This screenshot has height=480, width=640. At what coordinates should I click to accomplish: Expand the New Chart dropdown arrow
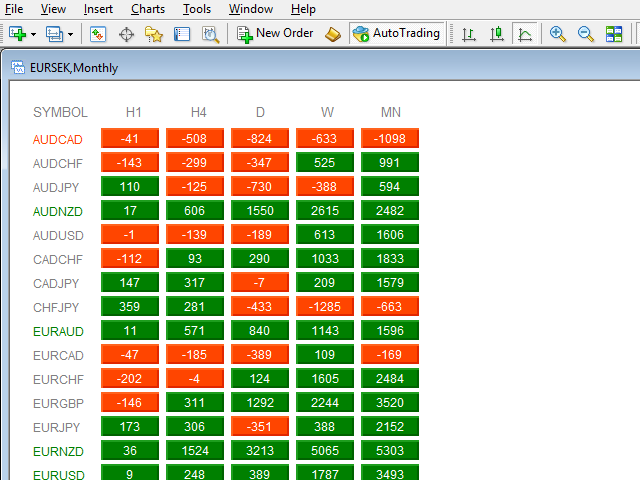(34, 34)
